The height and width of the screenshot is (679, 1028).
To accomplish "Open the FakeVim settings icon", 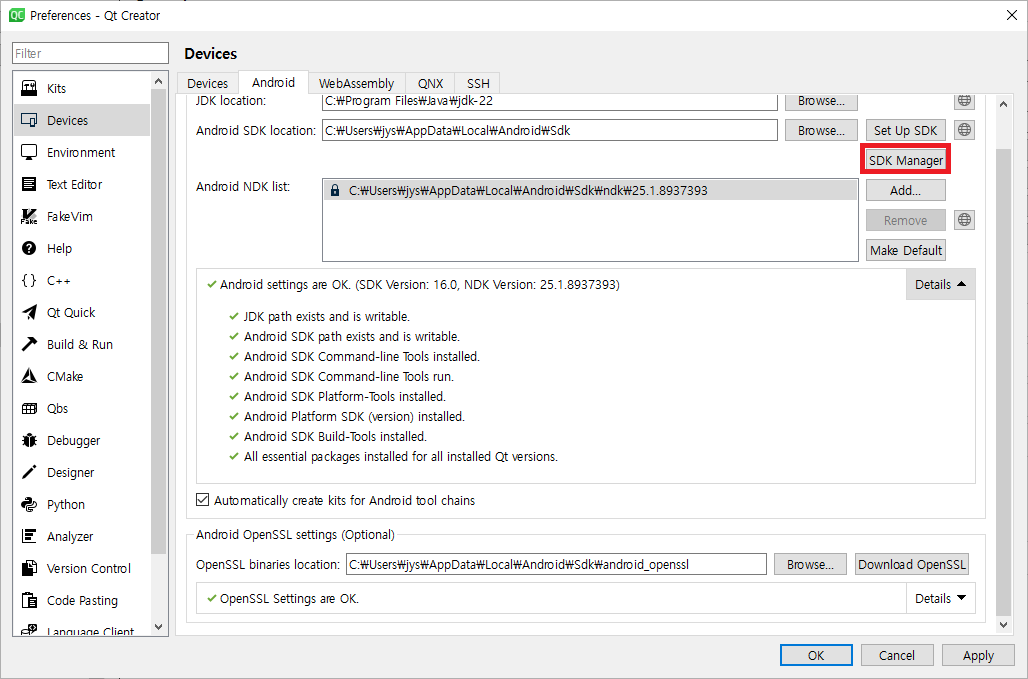I will click(29, 216).
